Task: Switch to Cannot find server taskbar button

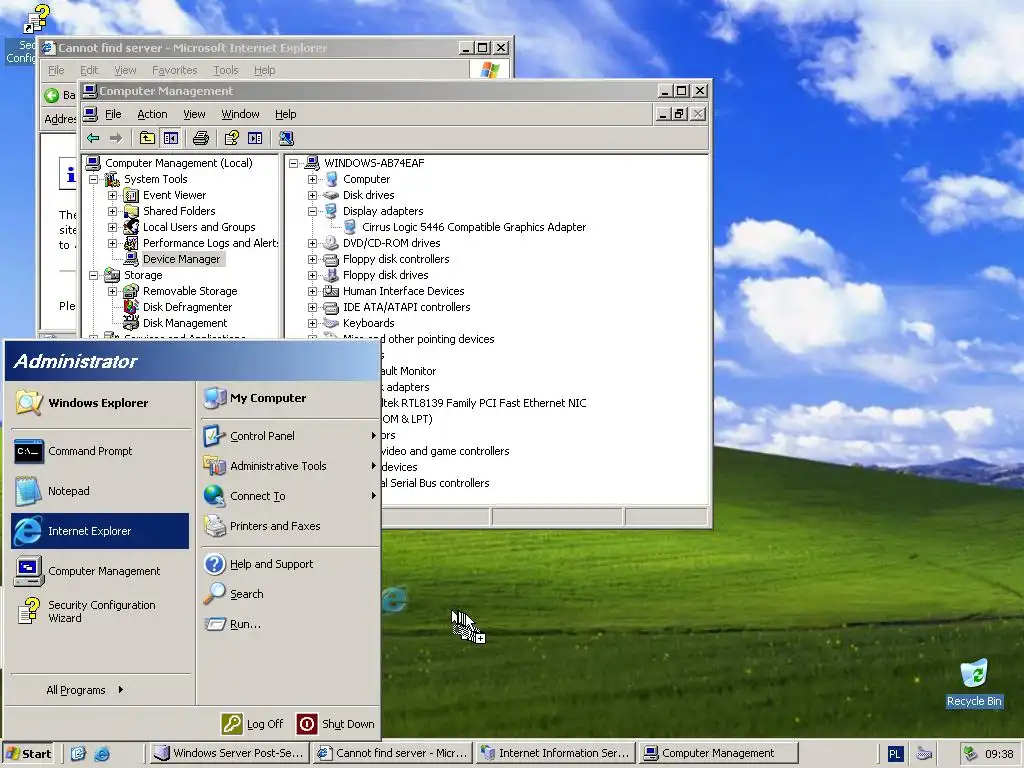Action: [x=392, y=754]
